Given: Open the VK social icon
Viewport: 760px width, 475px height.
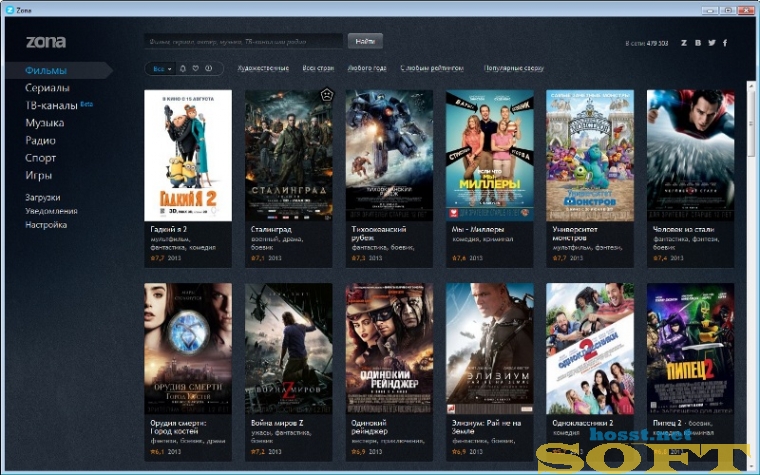Looking at the screenshot, I should [698, 43].
